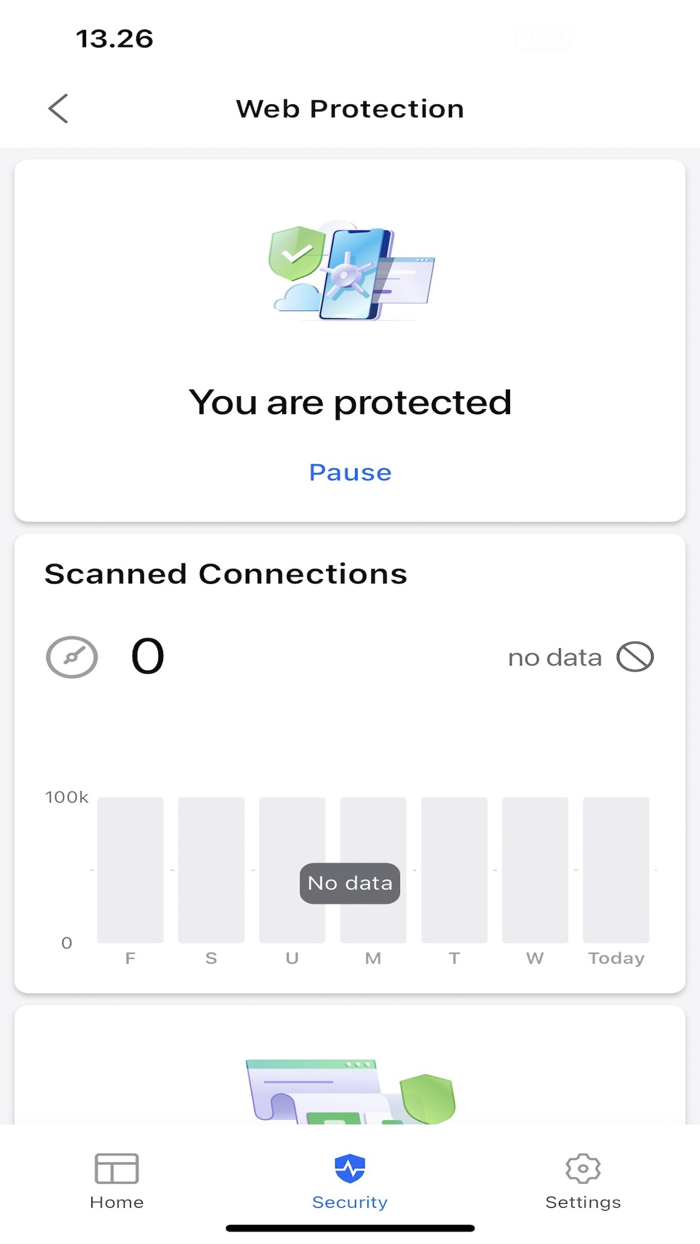Viewport: 700px width, 1244px height.
Task: Tap the zero scanned connections counter
Action: pyautogui.click(x=147, y=655)
